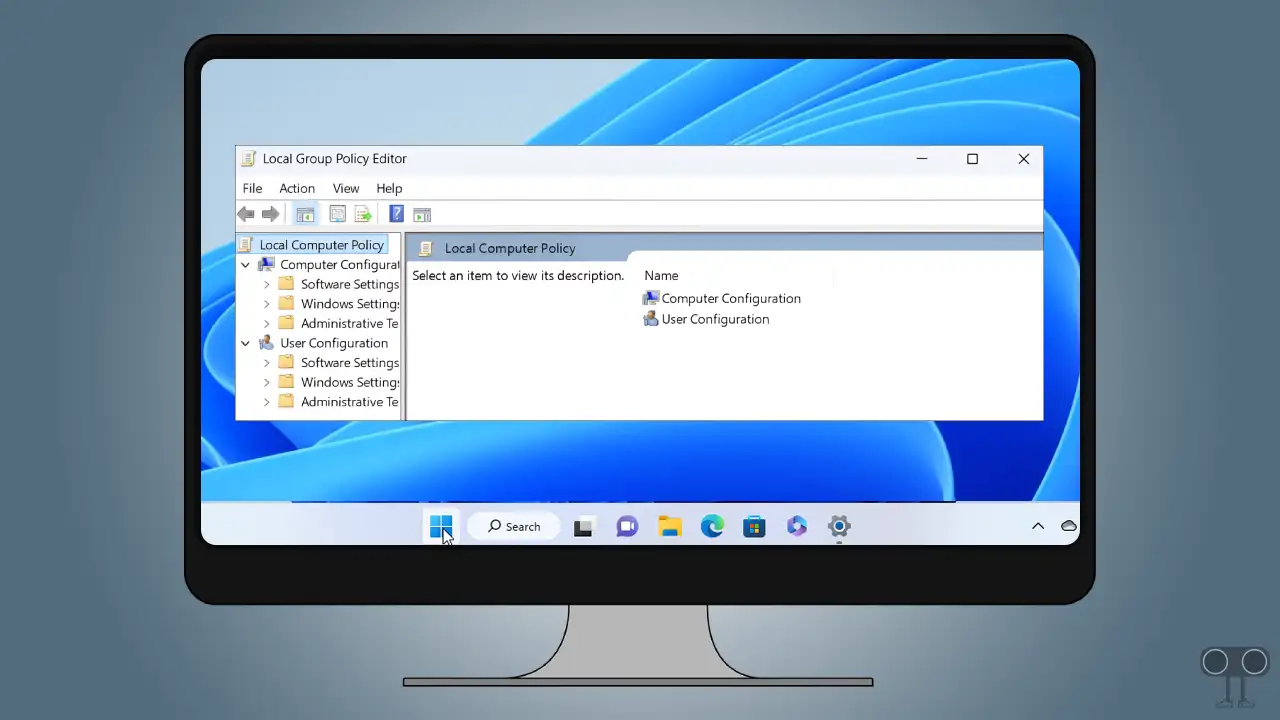This screenshot has height=720, width=1280.
Task: Open Task View from the taskbar
Action: (x=583, y=526)
